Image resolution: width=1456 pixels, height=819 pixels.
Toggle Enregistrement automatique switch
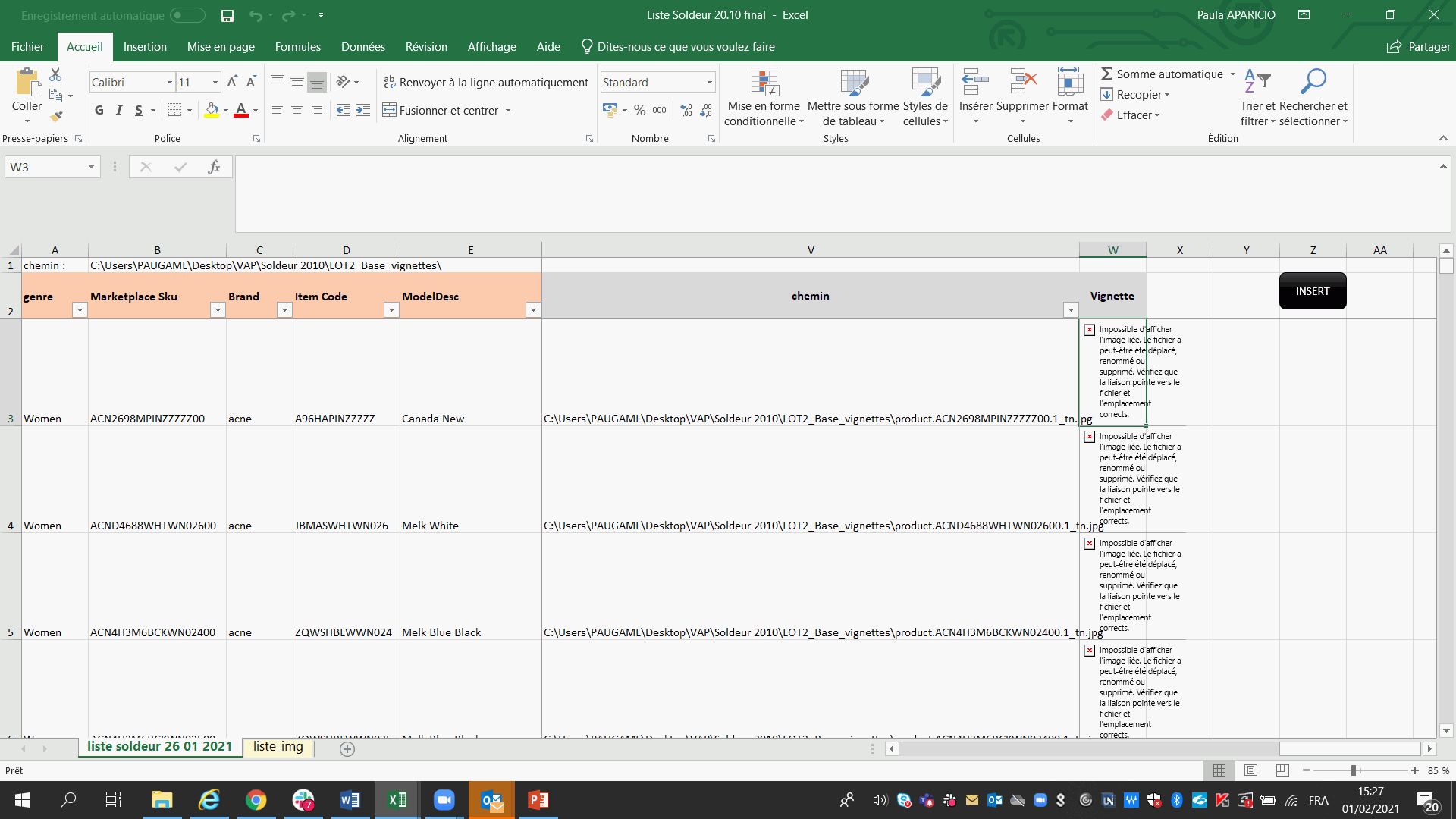tap(187, 15)
